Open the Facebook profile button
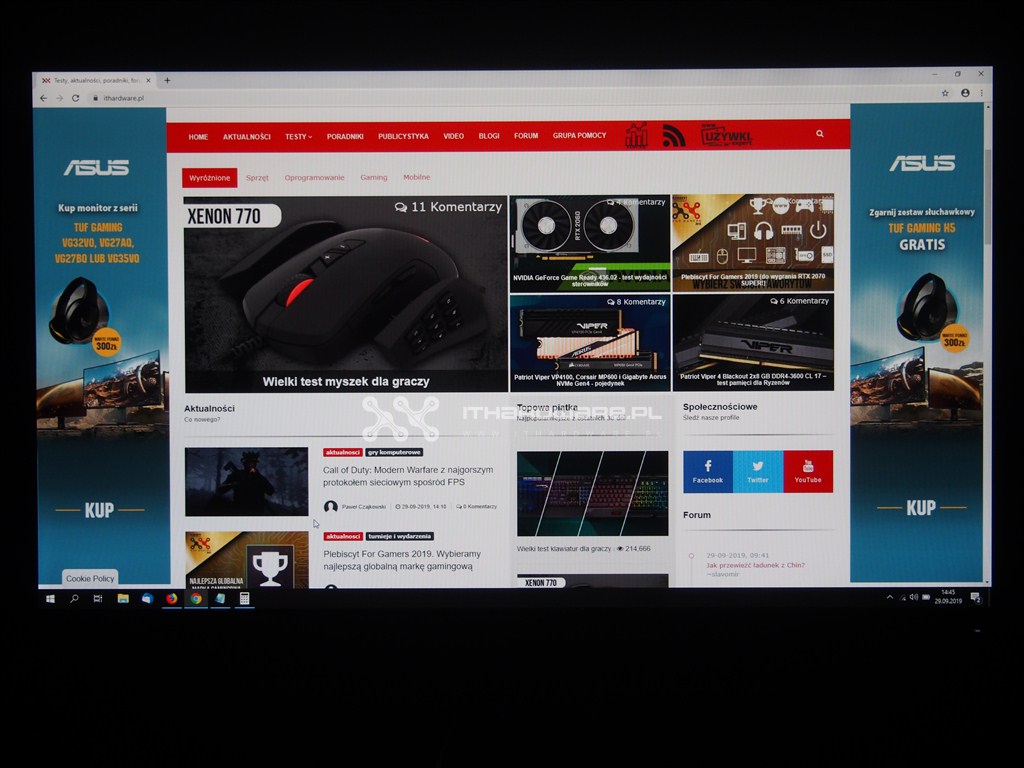The width and height of the screenshot is (1024, 768). pos(708,472)
